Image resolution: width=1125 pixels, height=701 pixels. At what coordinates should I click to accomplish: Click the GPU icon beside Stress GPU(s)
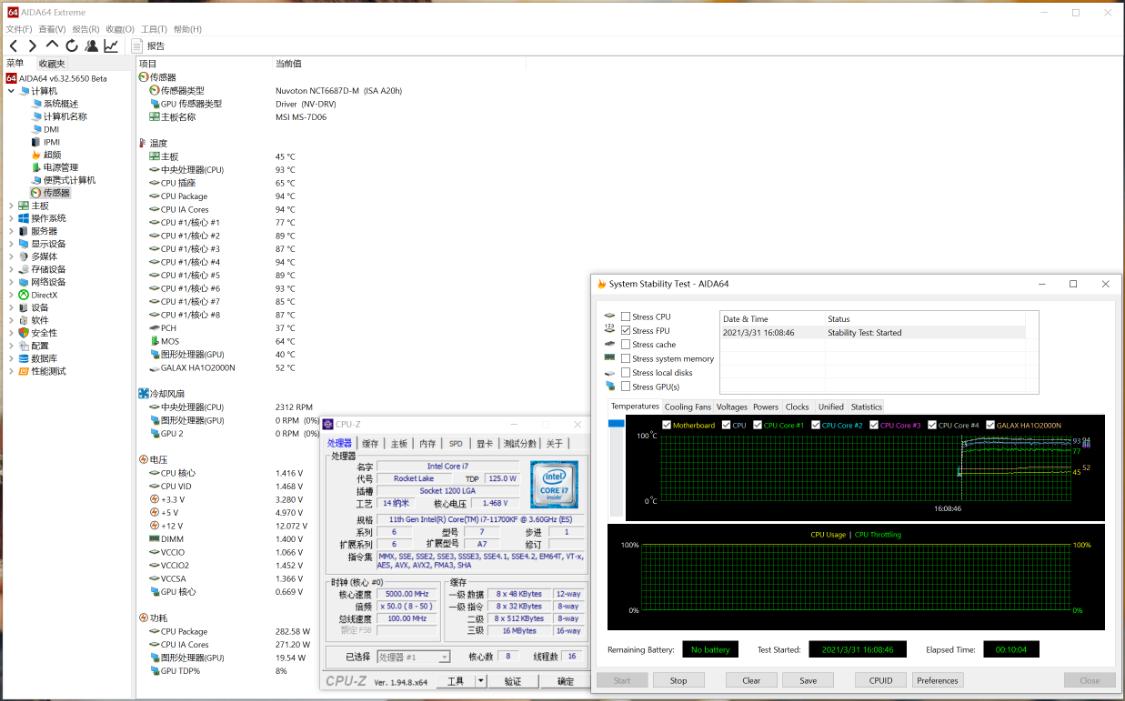coord(611,385)
